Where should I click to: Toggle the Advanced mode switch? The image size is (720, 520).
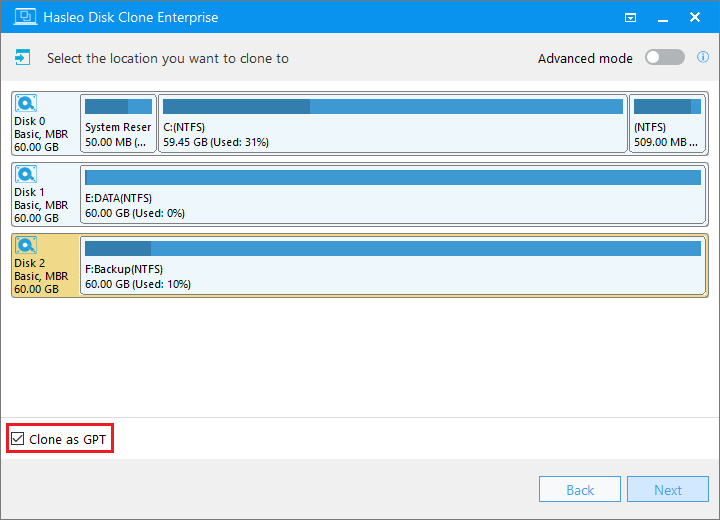664,57
